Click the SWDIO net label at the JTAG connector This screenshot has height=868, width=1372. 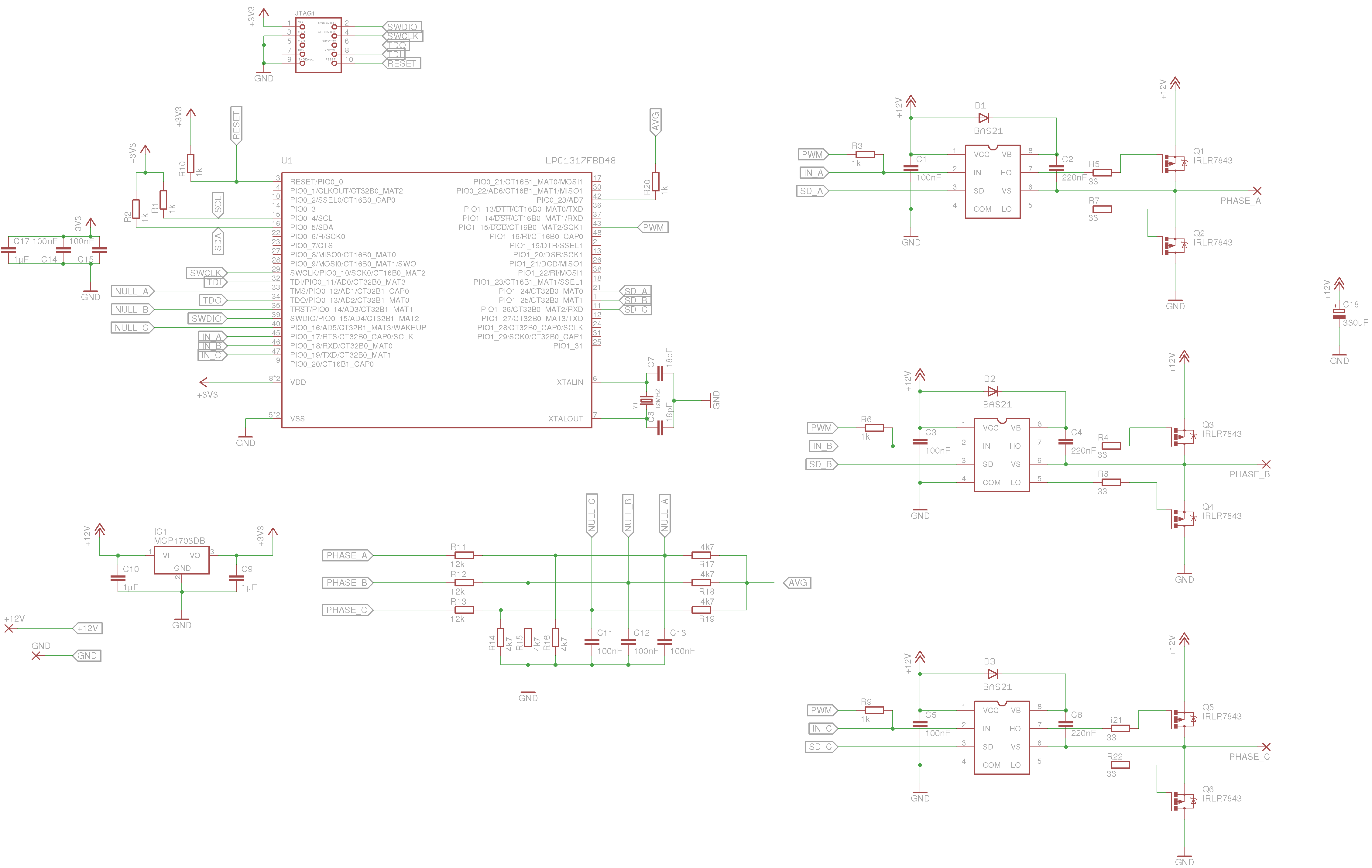402,27
